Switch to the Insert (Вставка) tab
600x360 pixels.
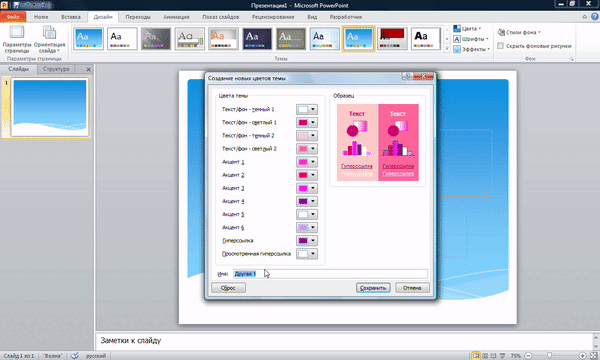coord(71,17)
